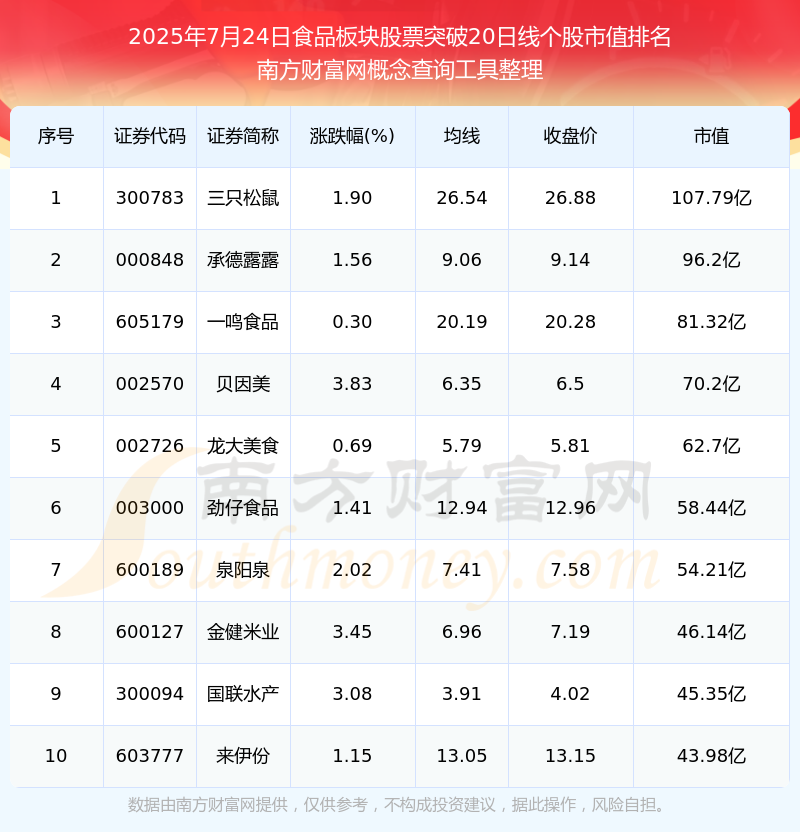Screen dimensions: 800x832
Task: Select stock name 来伊份
Action: coord(243,757)
